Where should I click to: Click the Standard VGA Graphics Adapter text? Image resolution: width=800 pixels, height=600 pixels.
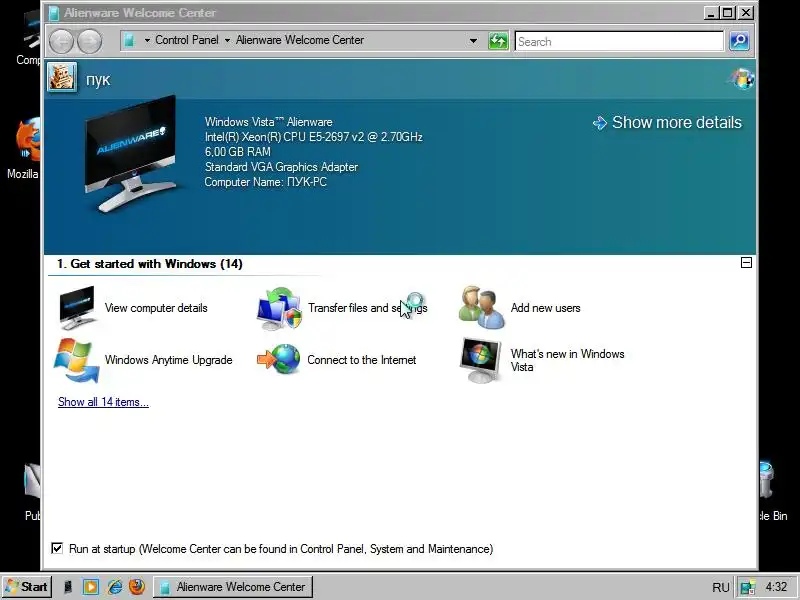point(281,167)
